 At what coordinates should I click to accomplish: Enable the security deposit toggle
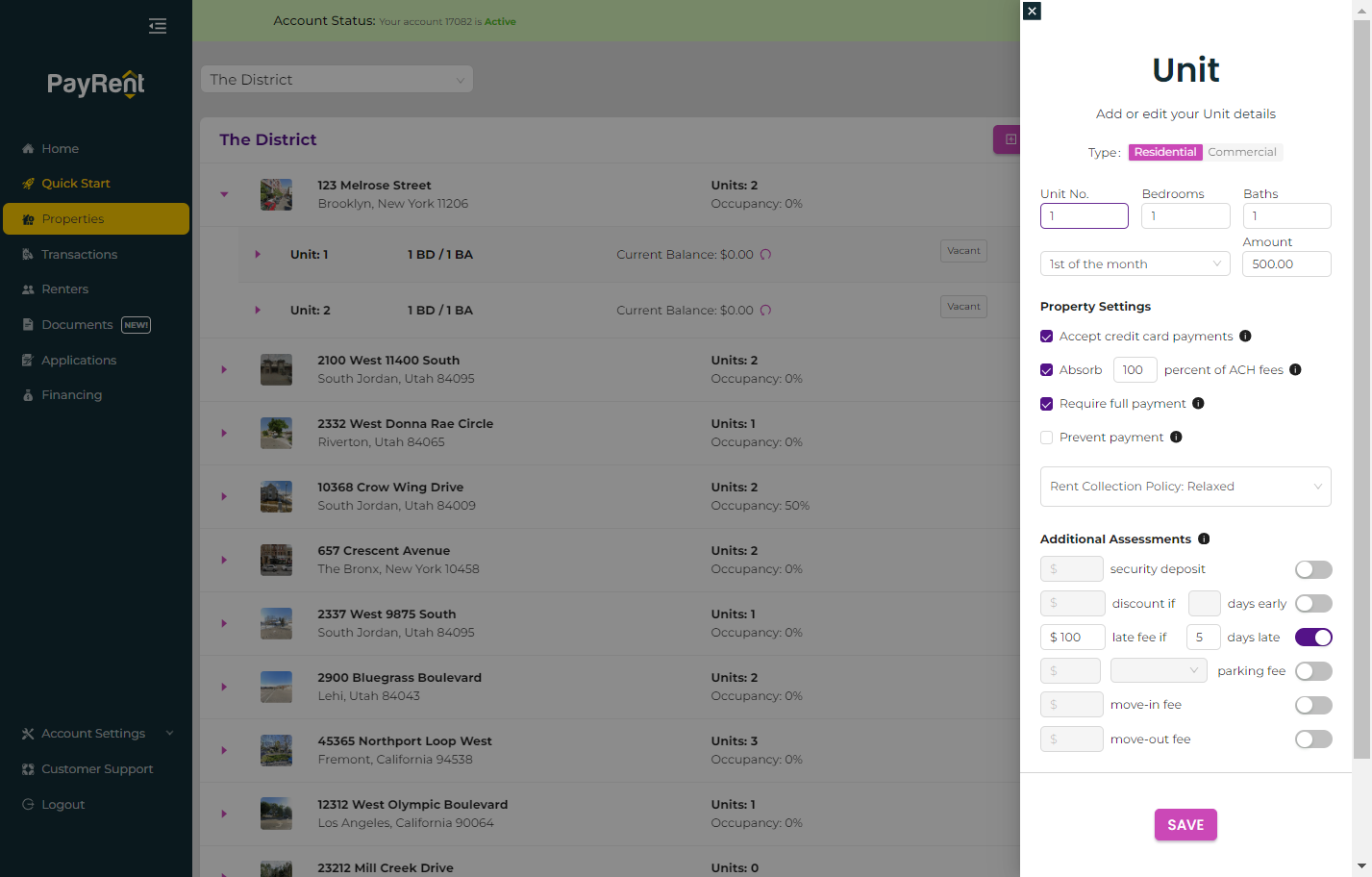pos(1313,570)
